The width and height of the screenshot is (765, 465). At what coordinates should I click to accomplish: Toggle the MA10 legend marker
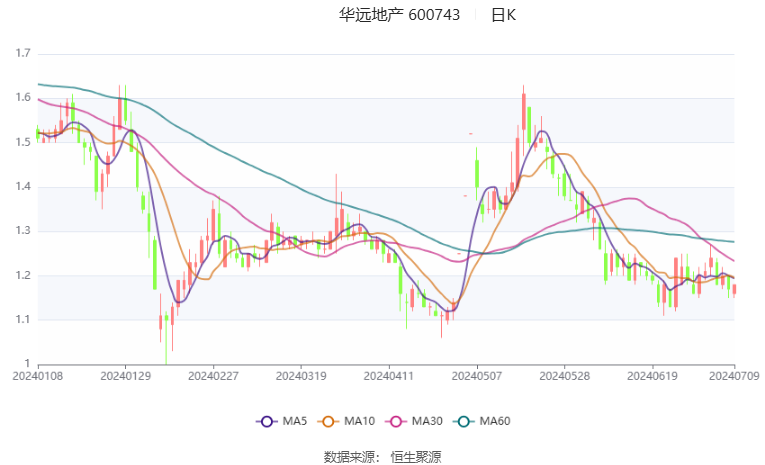(328, 422)
